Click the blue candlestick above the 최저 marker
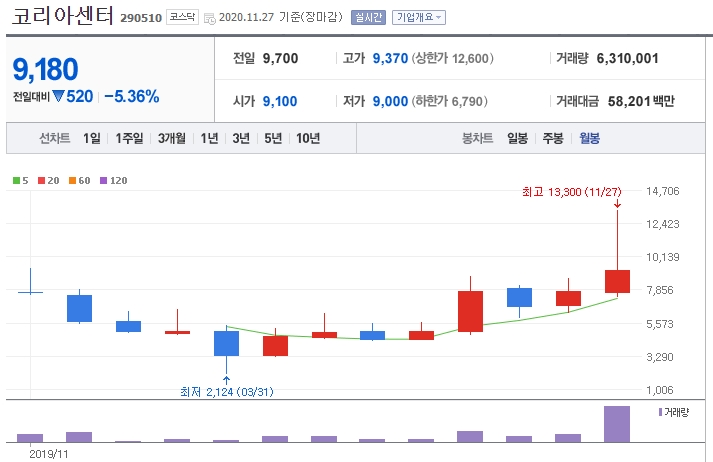The height and width of the screenshot is (462, 713). coord(226,343)
